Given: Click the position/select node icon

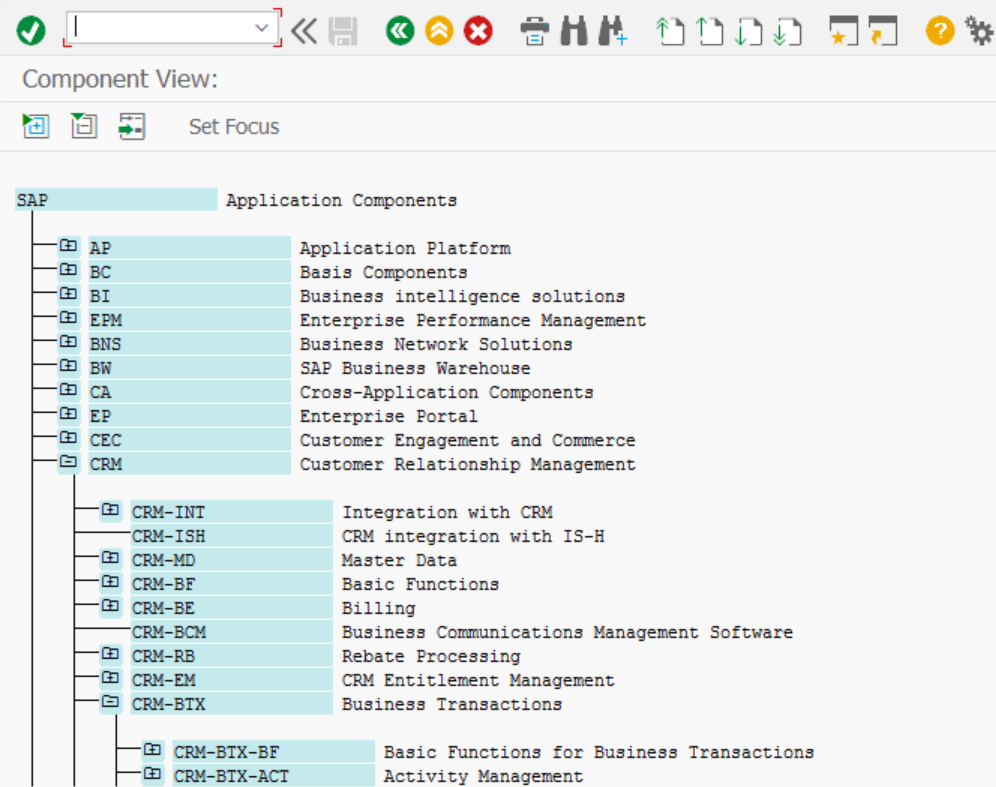Looking at the screenshot, I should coord(131,126).
